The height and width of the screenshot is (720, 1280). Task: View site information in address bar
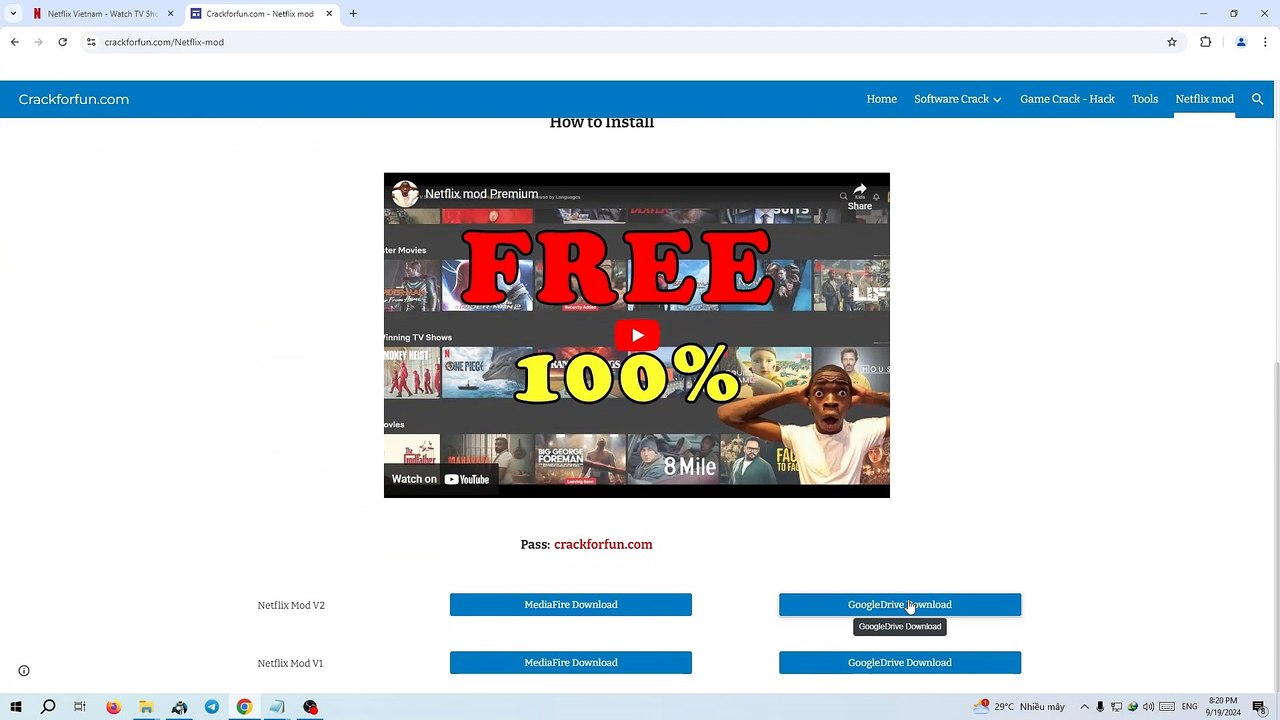tap(91, 42)
